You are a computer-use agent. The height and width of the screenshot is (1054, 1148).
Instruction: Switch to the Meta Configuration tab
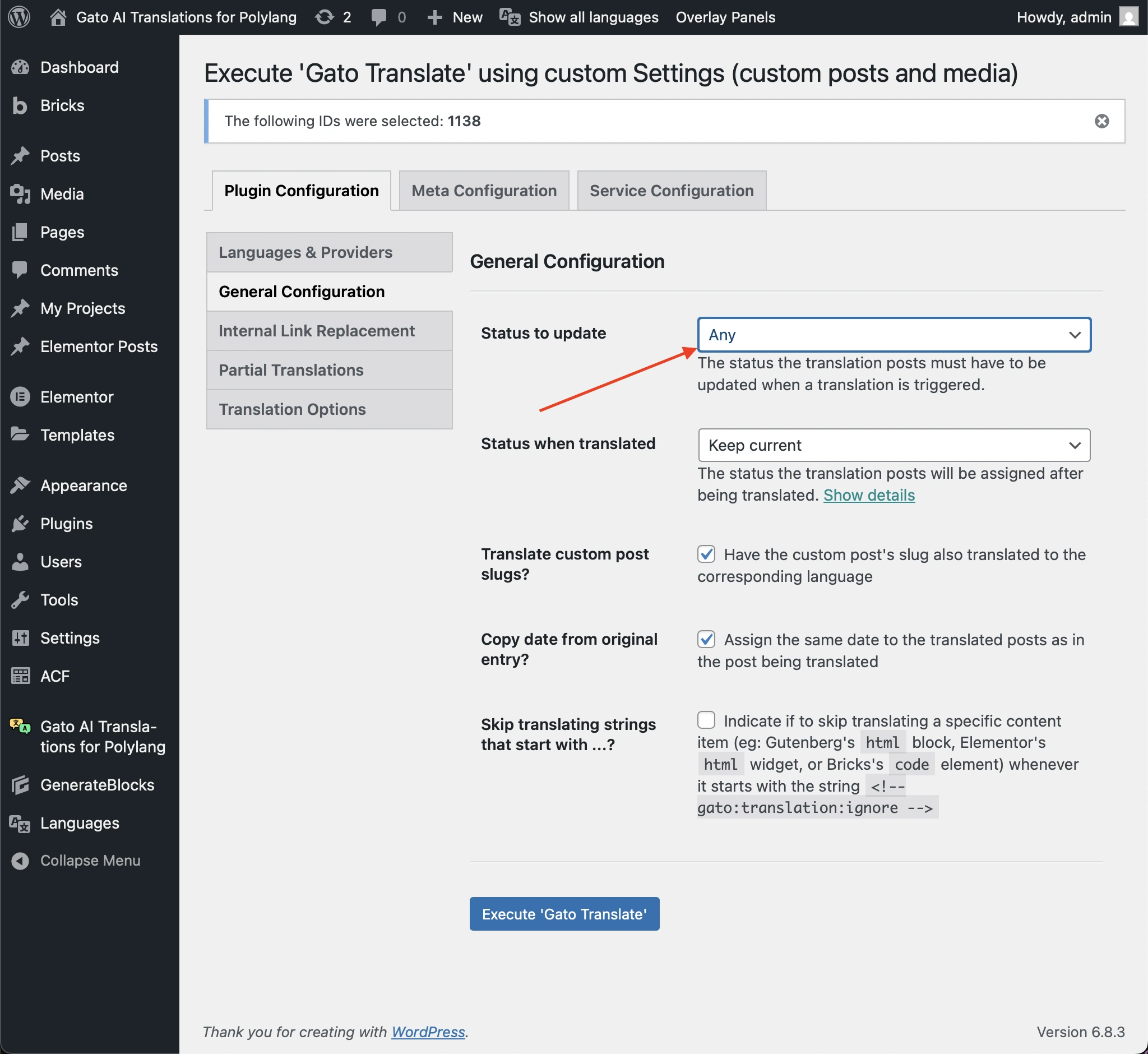click(484, 190)
